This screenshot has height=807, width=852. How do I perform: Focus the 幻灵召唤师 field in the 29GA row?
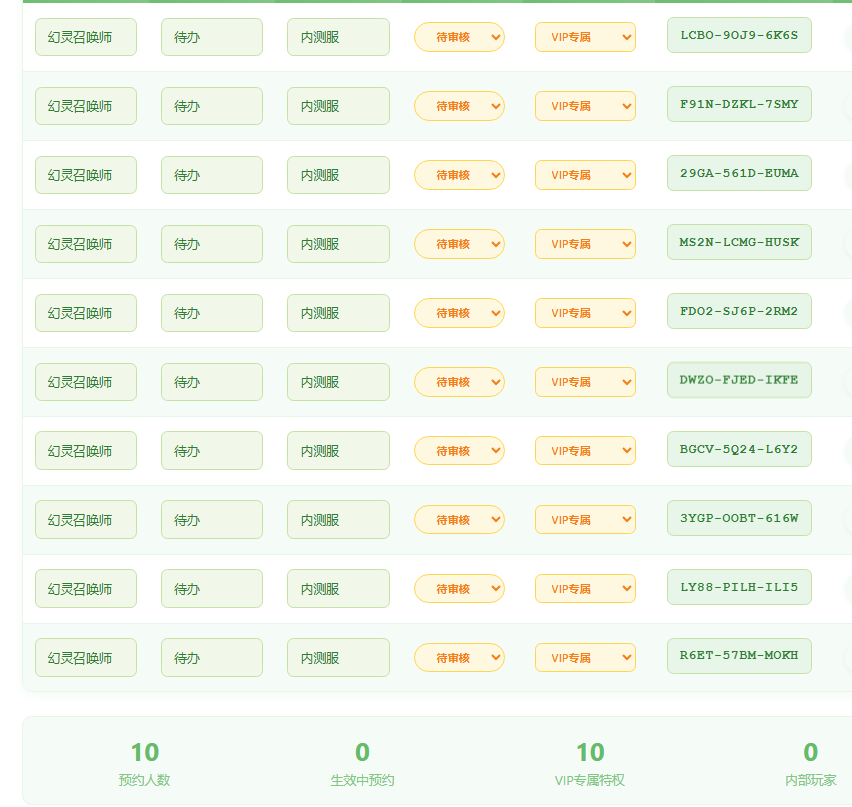click(x=86, y=175)
